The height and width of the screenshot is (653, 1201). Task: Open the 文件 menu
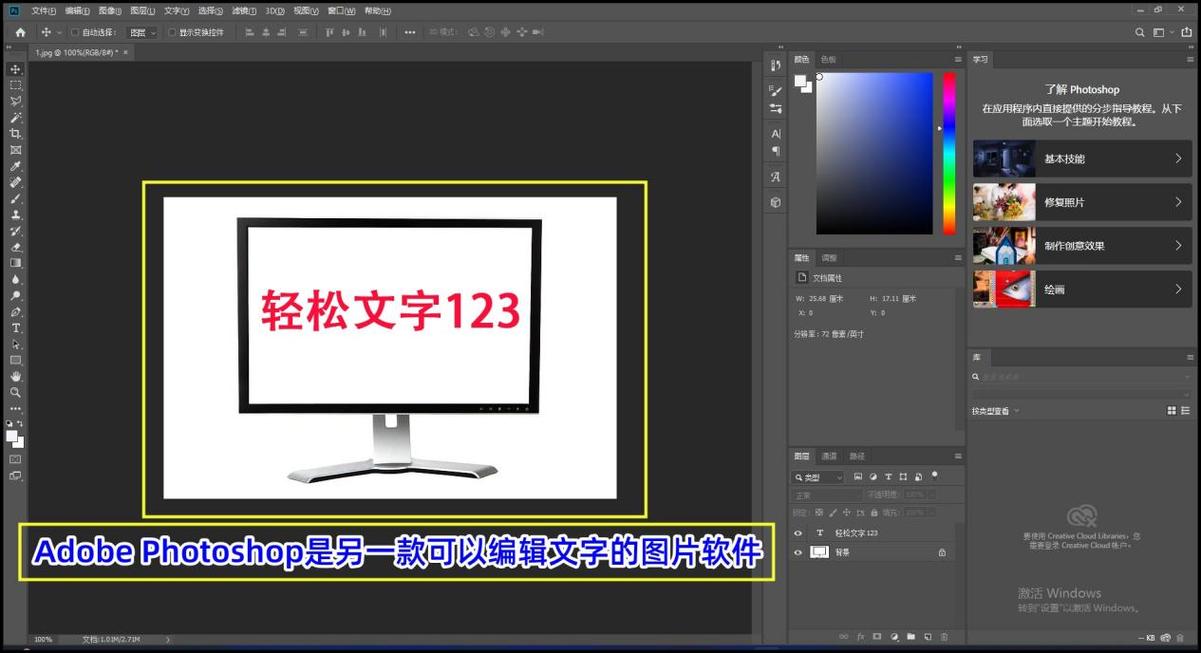click(x=44, y=11)
